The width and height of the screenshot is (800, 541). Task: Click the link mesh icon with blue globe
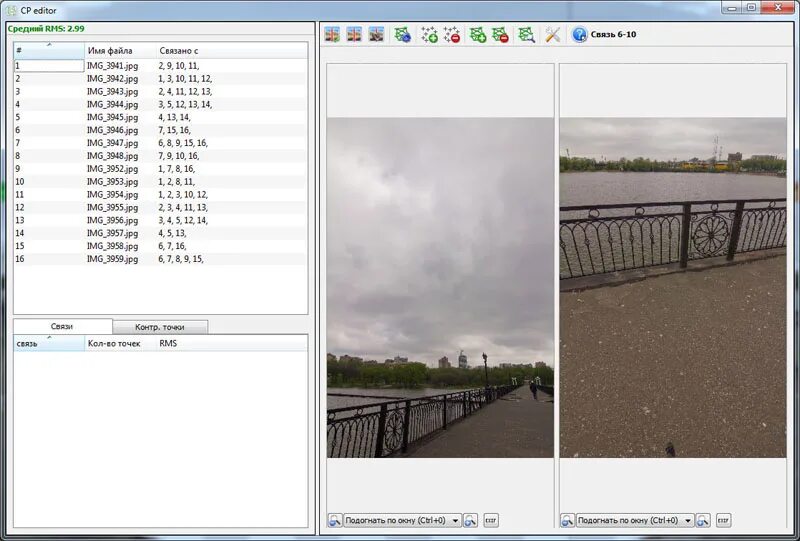403,35
